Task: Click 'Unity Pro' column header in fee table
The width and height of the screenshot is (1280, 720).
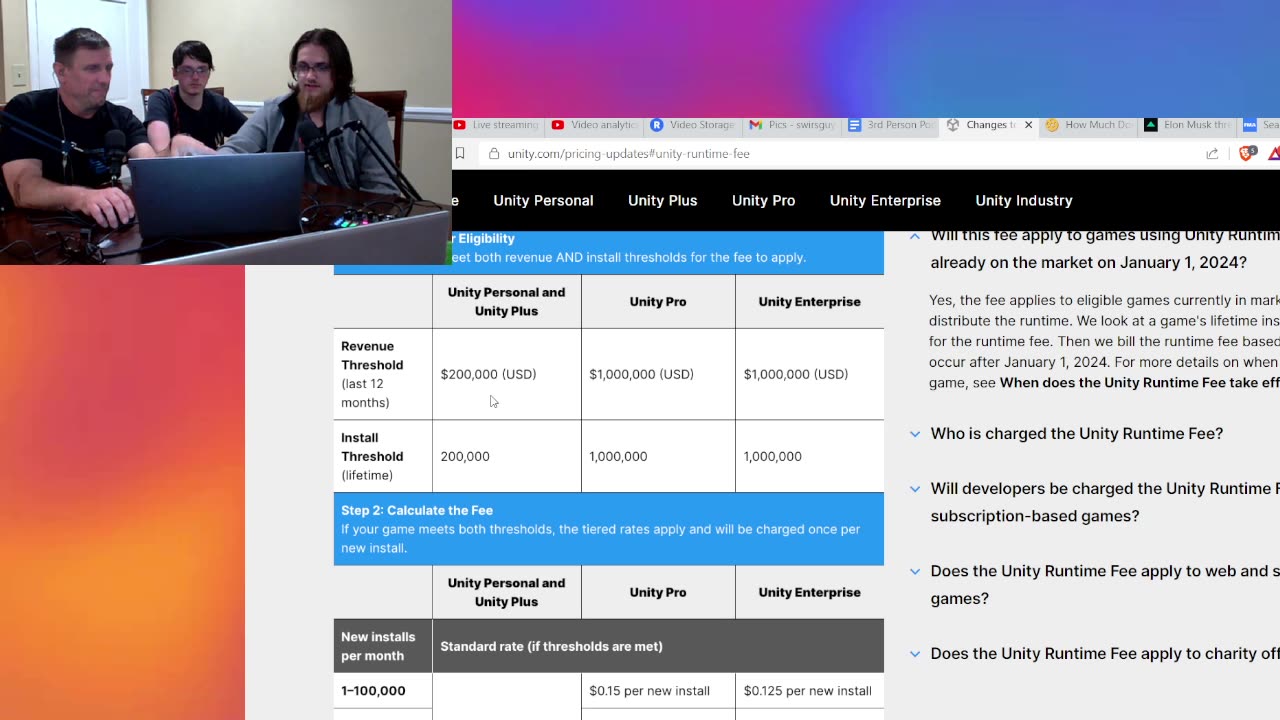Action: 658,592
